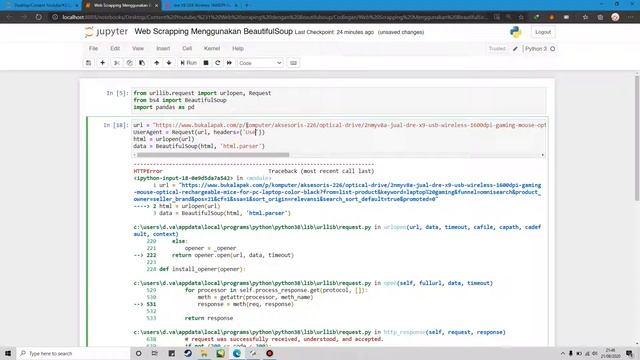640x360 pixels.
Task: Paste cells below with the clipboard icon
Action: [142, 63]
